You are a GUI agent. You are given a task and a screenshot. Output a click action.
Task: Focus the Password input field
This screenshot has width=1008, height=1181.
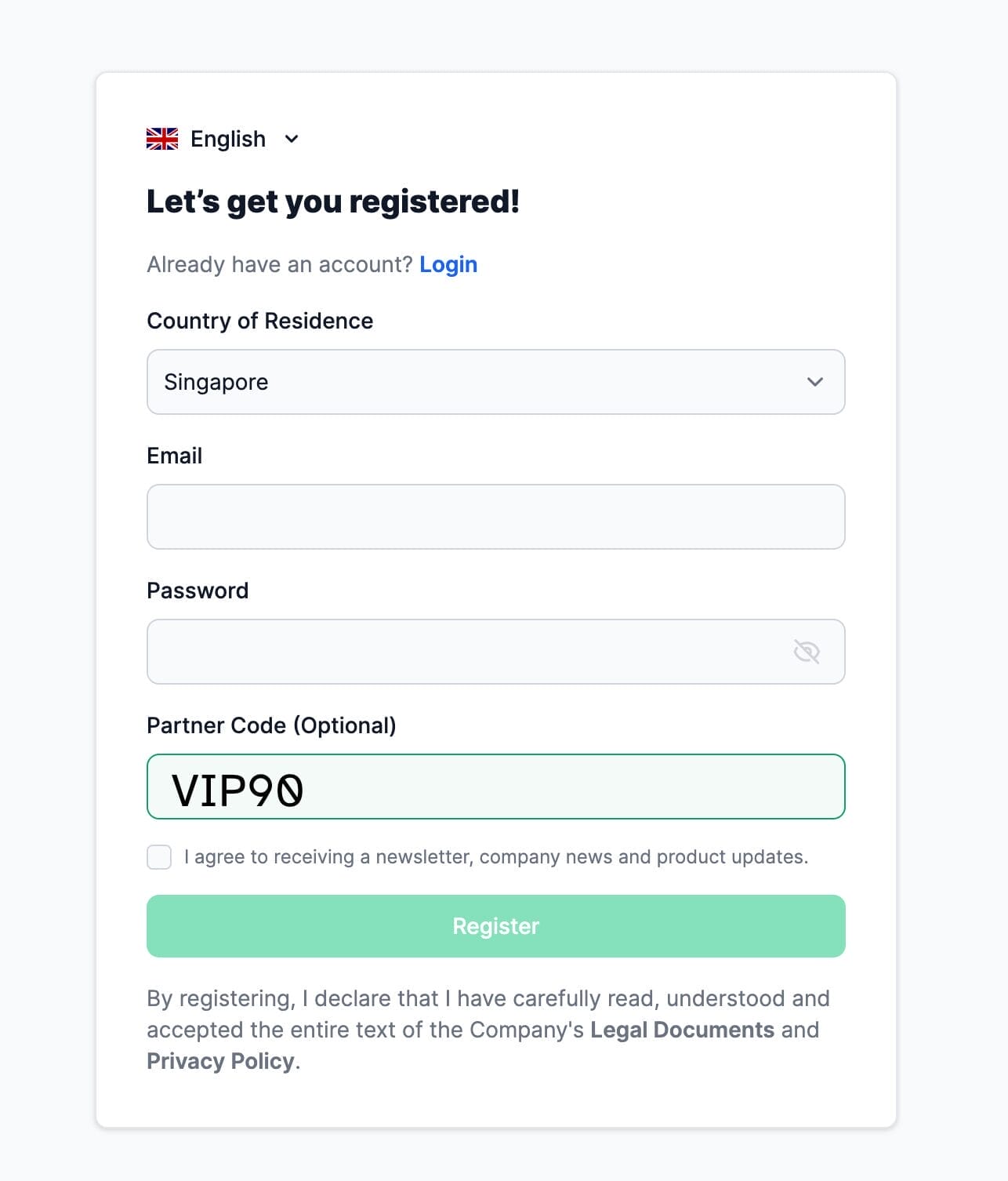[x=470, y=651]
